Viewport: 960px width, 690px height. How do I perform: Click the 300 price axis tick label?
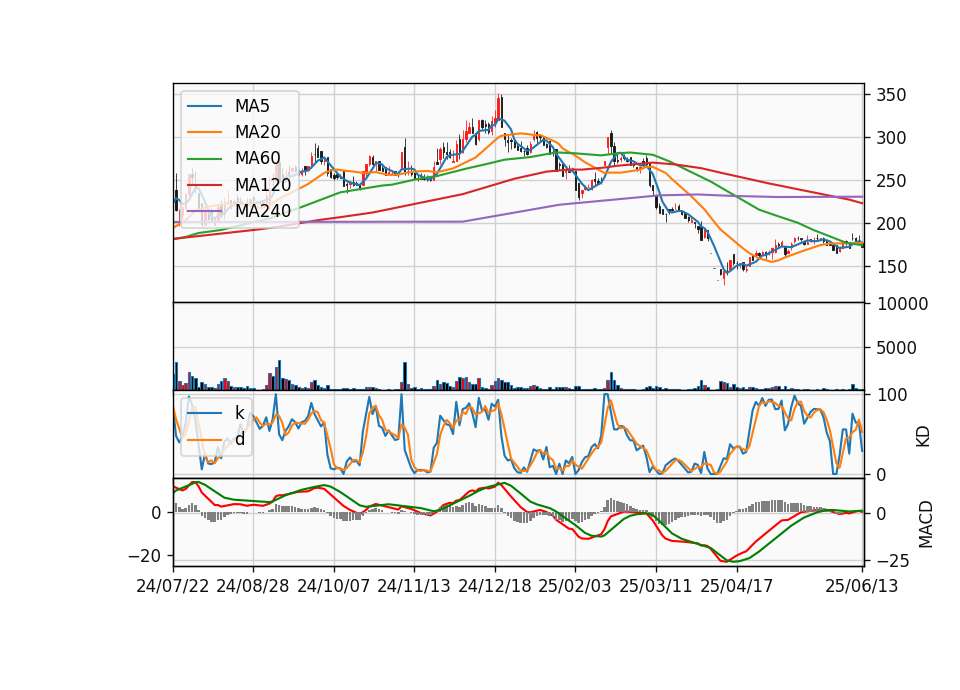[891, 138]
